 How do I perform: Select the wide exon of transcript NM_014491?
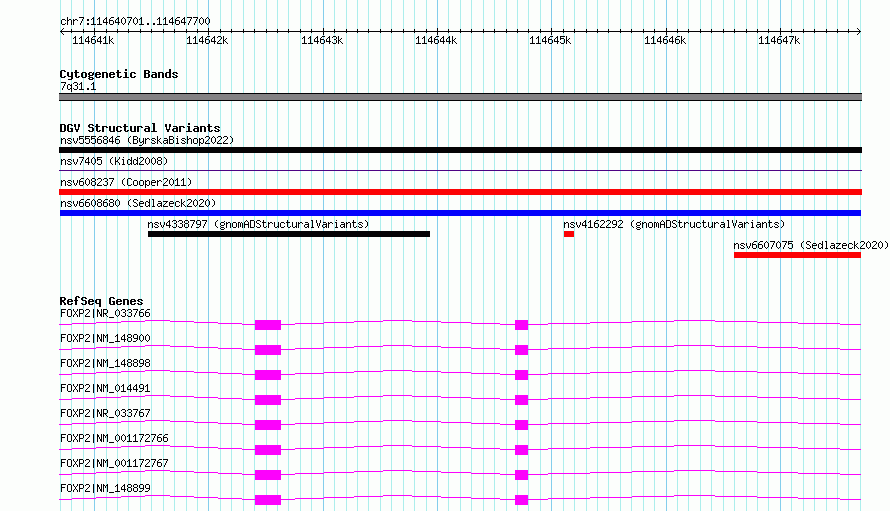(x=268, y=400)
